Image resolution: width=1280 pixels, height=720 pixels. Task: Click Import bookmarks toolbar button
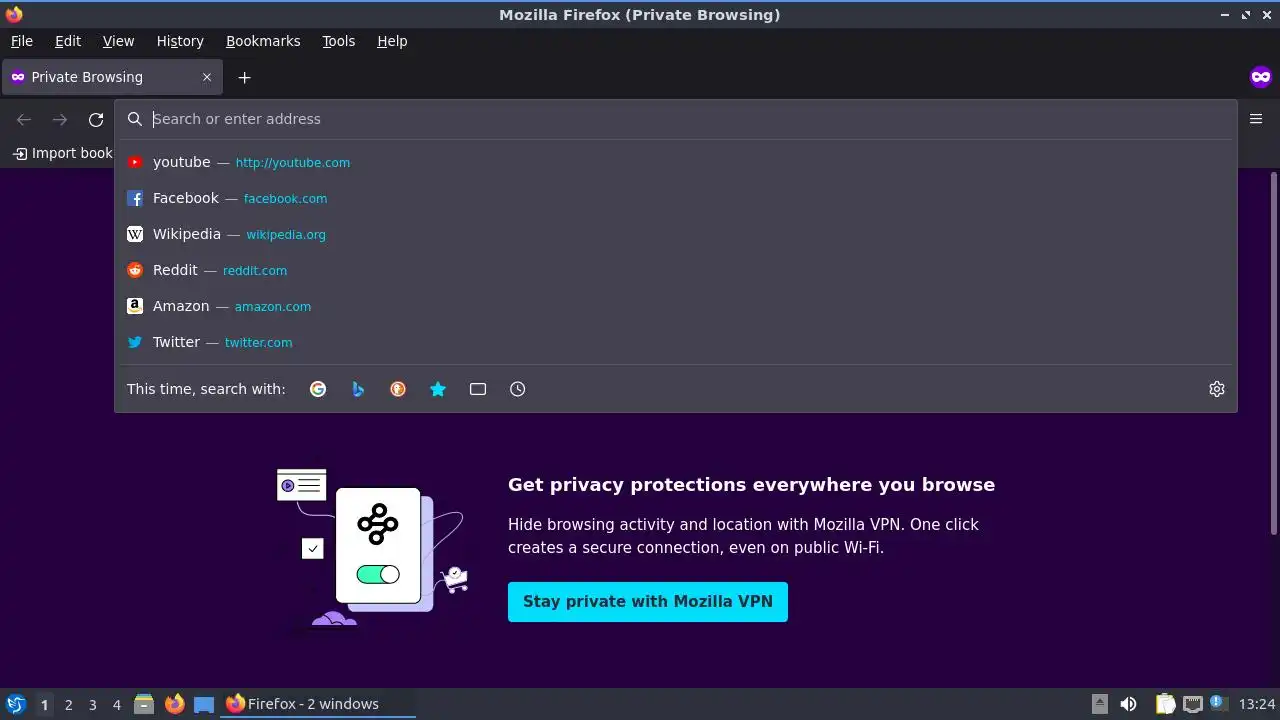click(62, 153)
